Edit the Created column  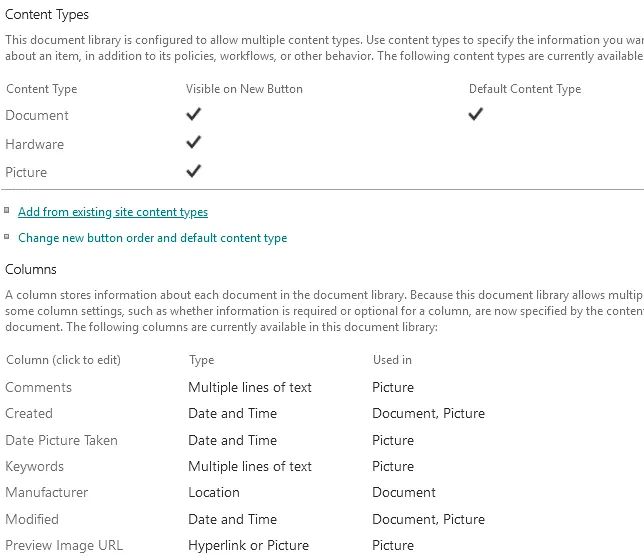[29, 413]
